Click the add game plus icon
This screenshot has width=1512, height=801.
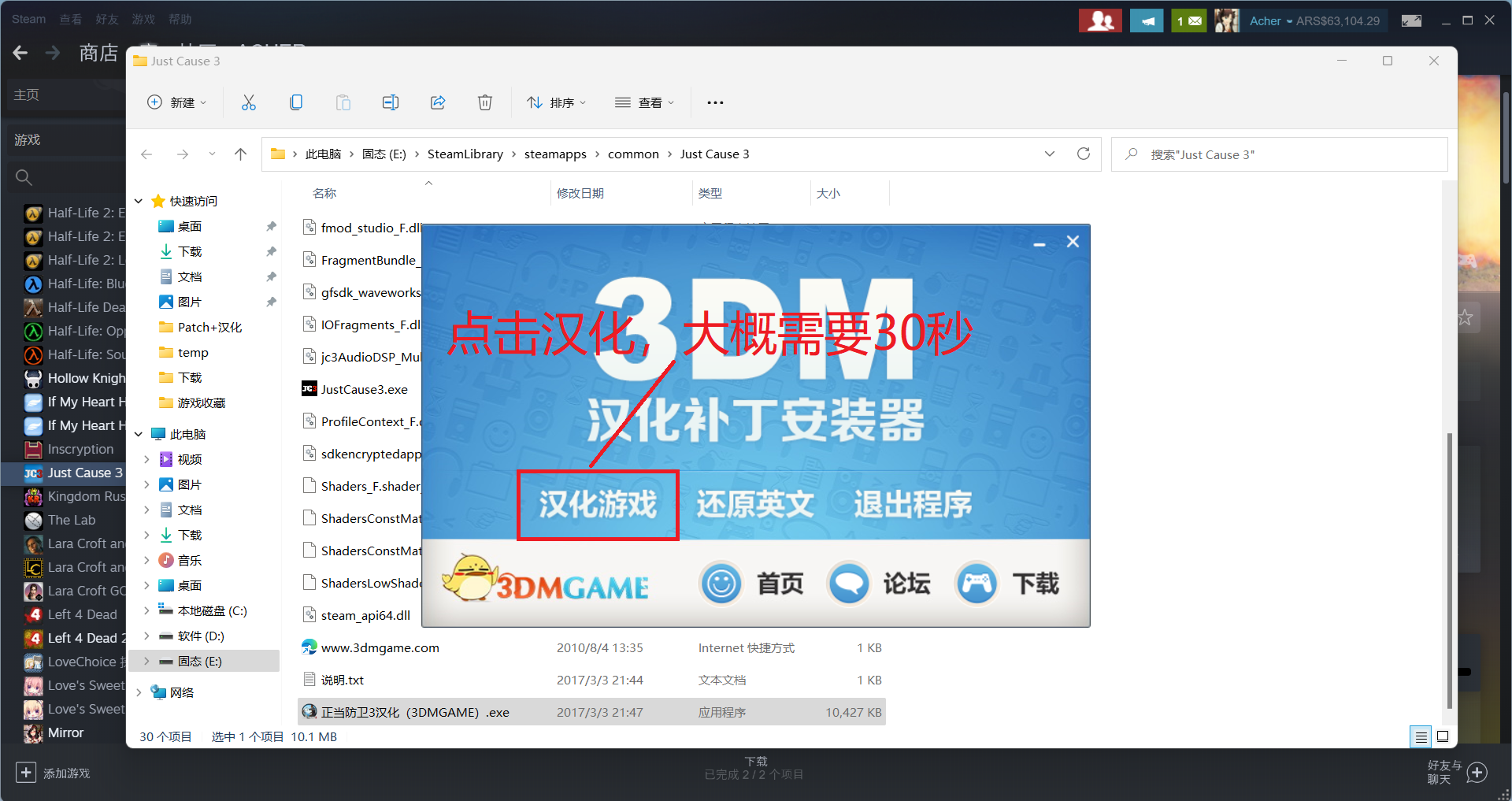(x=25, y=773)
